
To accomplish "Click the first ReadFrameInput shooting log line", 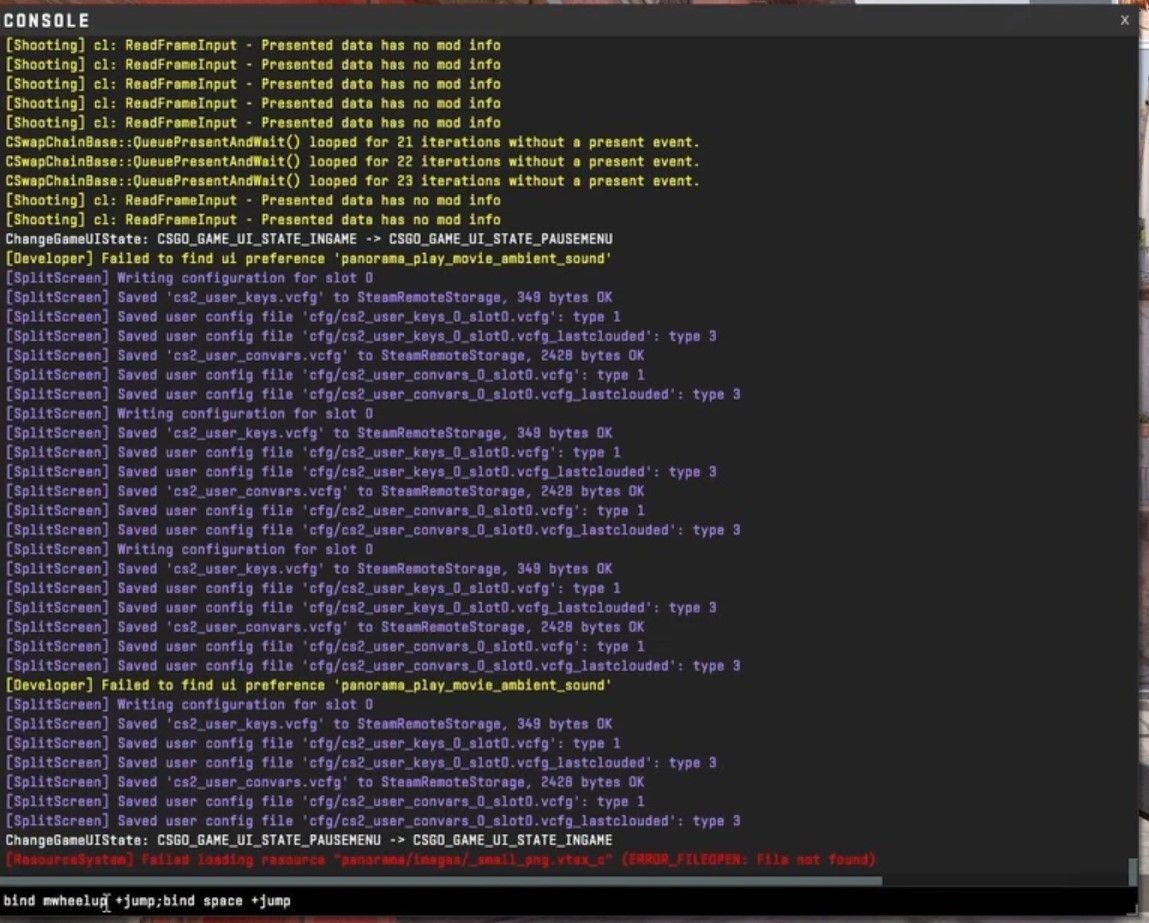I will pyautogui.click(x=250, y=44).
